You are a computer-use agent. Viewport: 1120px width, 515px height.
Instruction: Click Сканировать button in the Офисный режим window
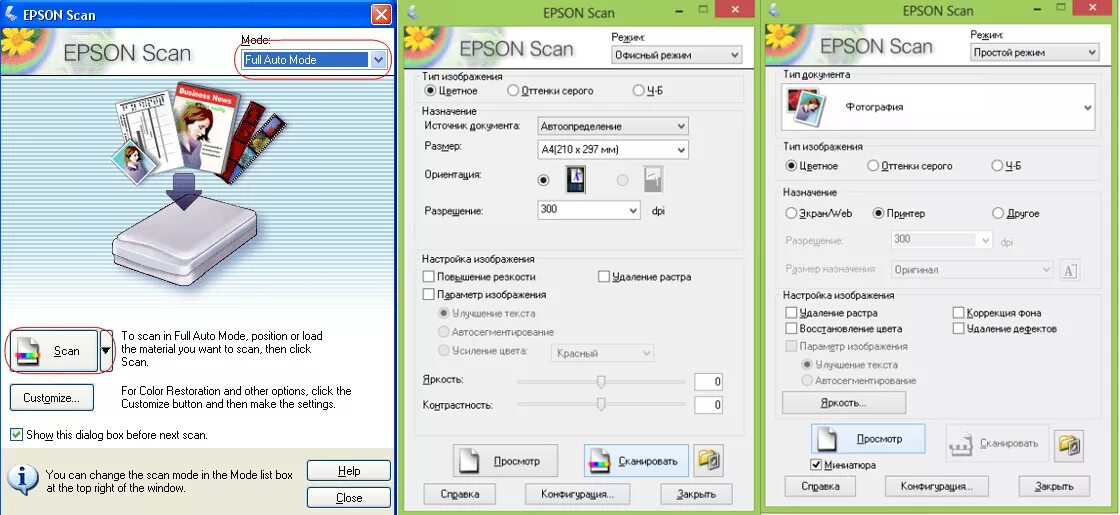pos(636,461)
